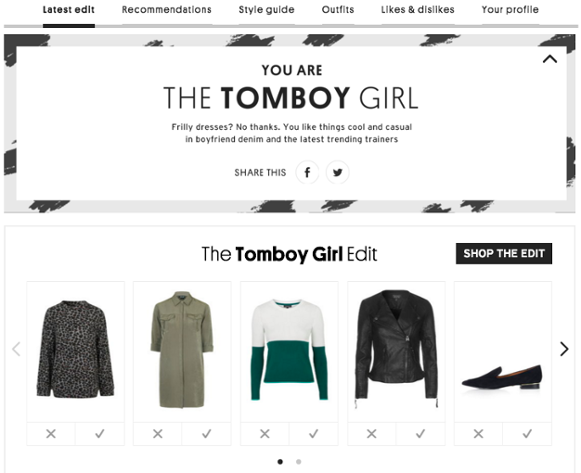Go back with left carousel arrow
581x473 pixels.
(16, 349)
